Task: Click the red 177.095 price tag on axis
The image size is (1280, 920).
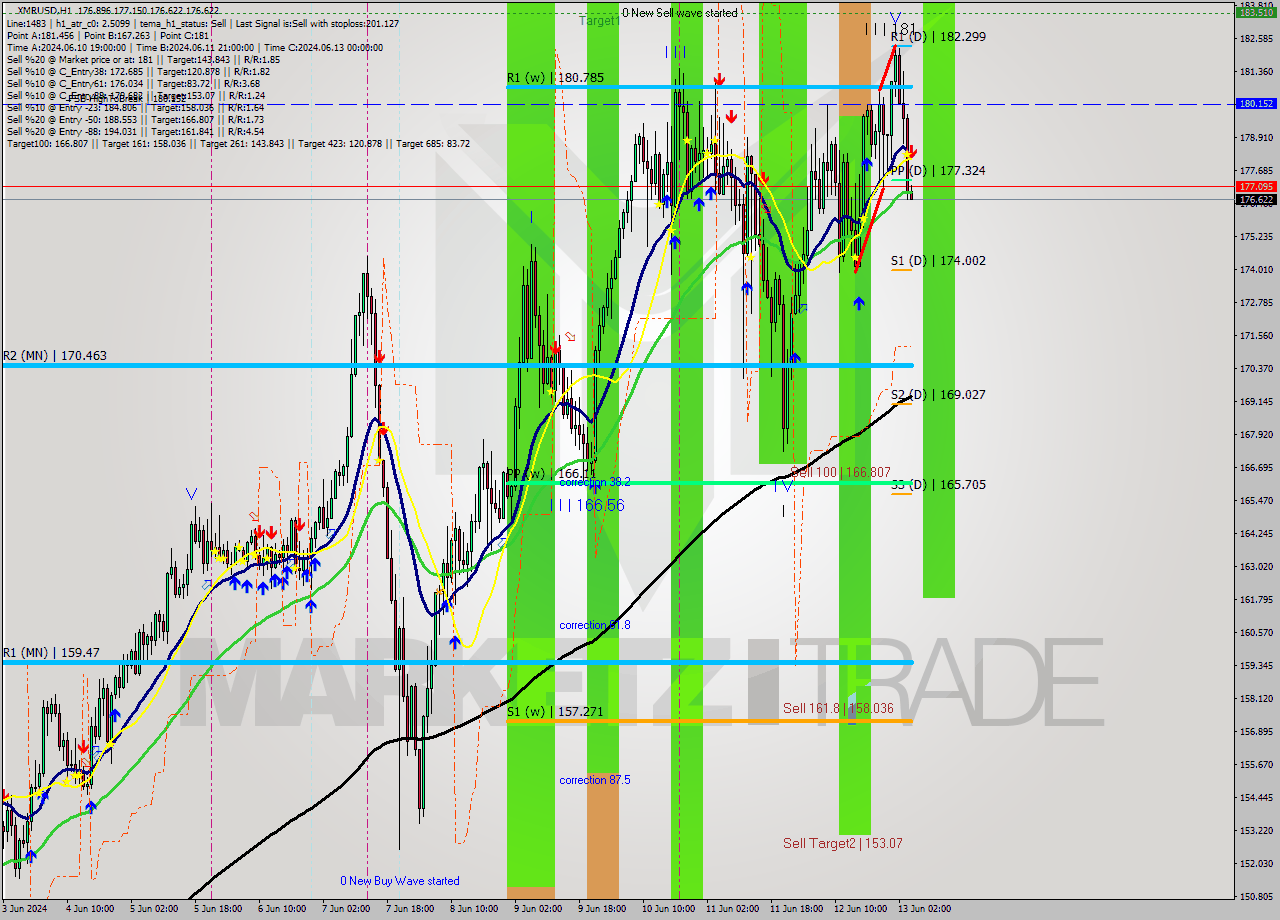Action: [x=1256, y=186]
